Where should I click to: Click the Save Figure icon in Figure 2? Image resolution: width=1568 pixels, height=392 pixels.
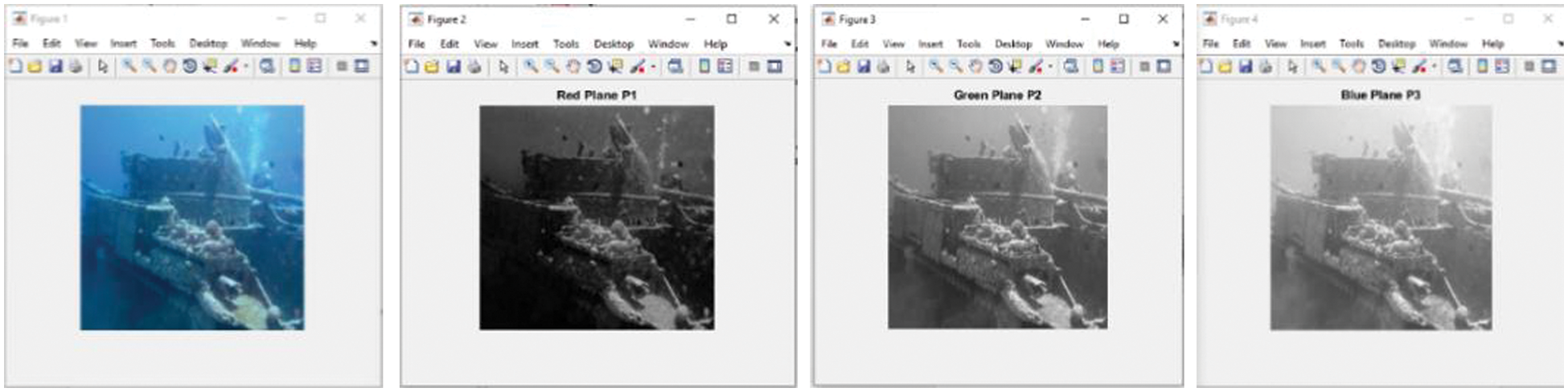[454, 67]
